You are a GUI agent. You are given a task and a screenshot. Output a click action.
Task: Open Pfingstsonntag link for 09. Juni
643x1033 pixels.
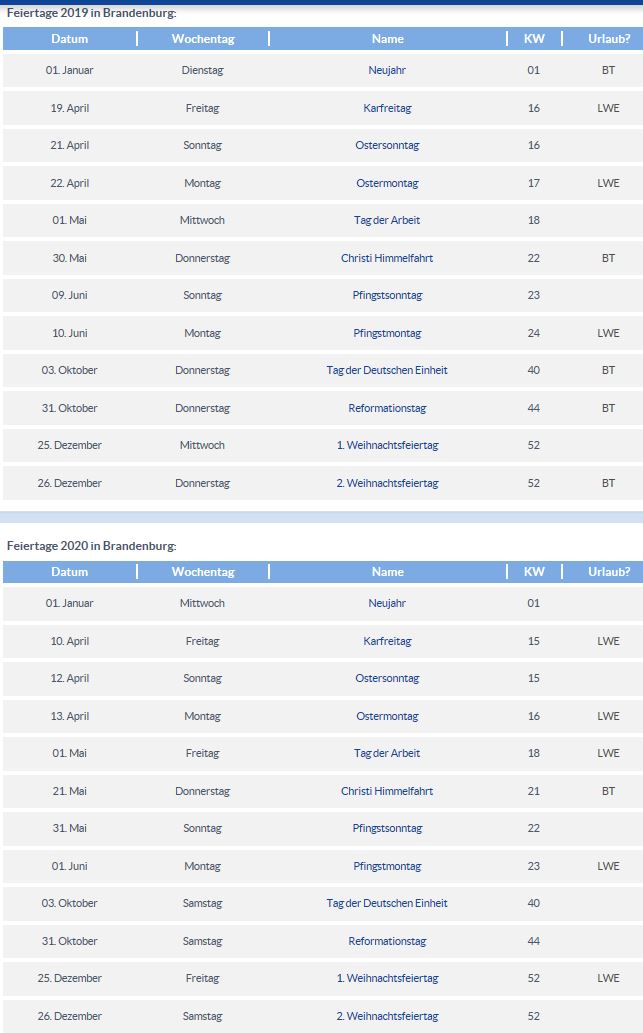(387, 296)
